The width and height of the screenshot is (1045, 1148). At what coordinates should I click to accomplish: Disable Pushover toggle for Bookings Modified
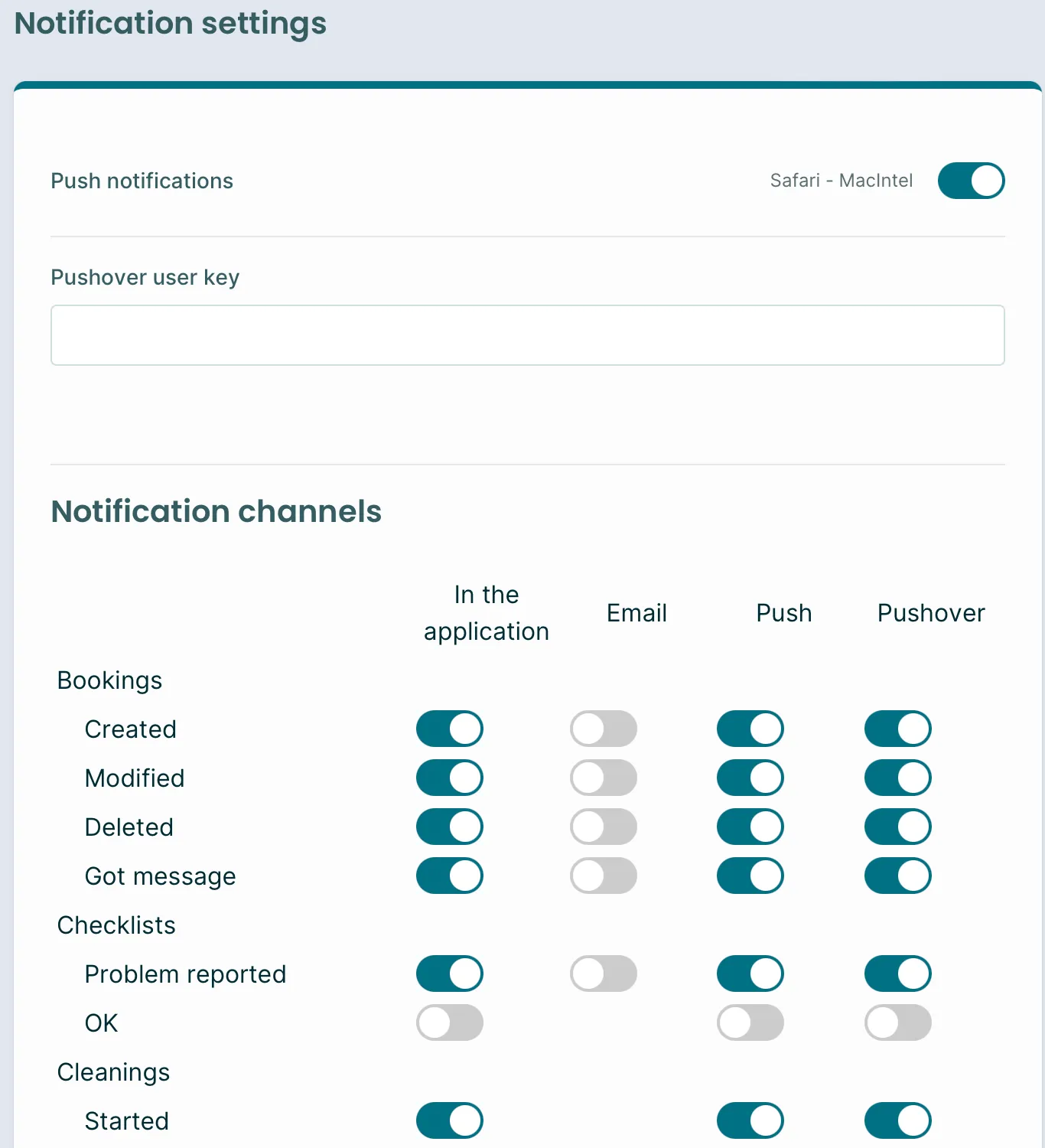(898, 778)
